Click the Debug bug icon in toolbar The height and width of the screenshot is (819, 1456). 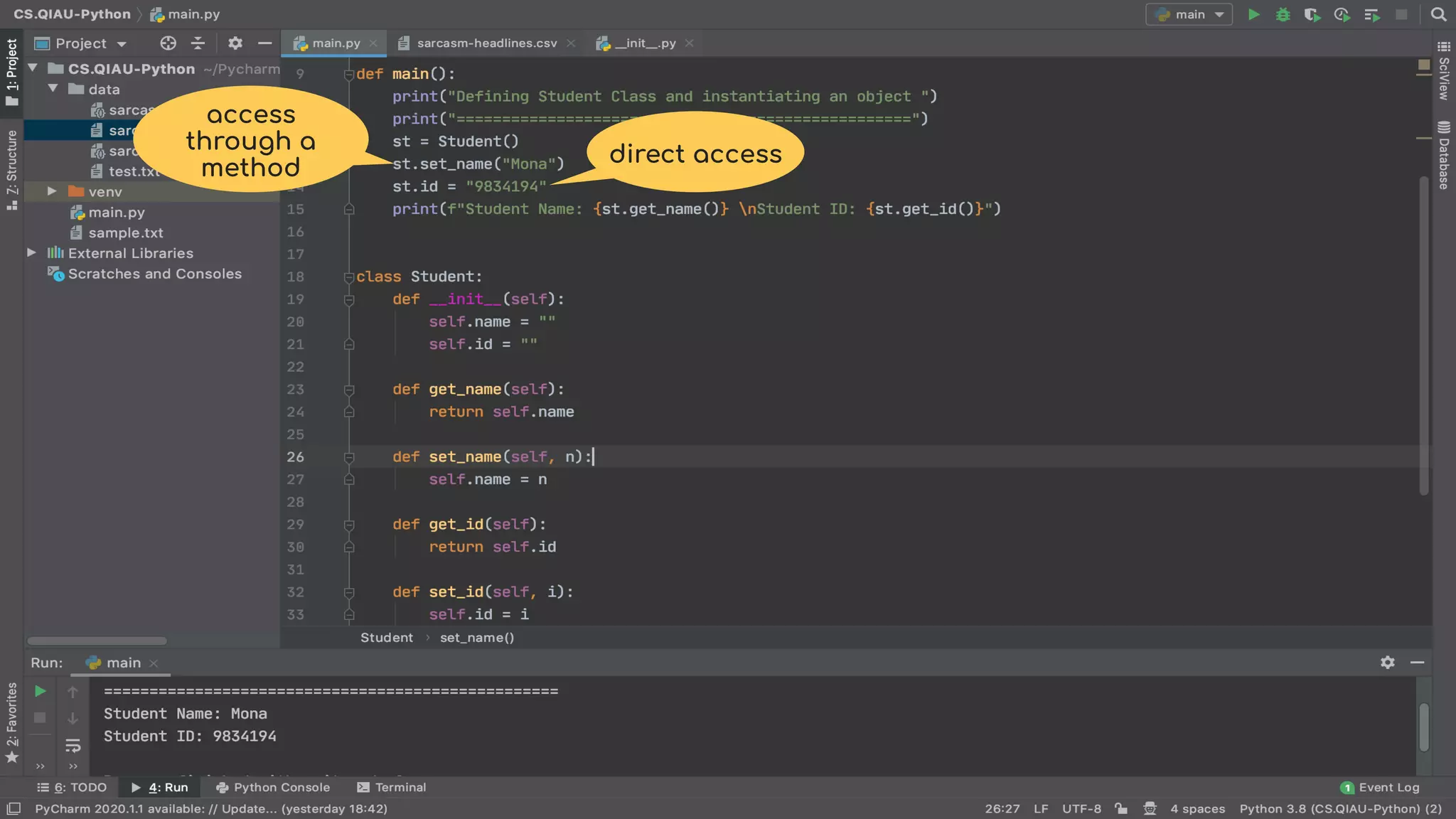[x=1283, y=14]
